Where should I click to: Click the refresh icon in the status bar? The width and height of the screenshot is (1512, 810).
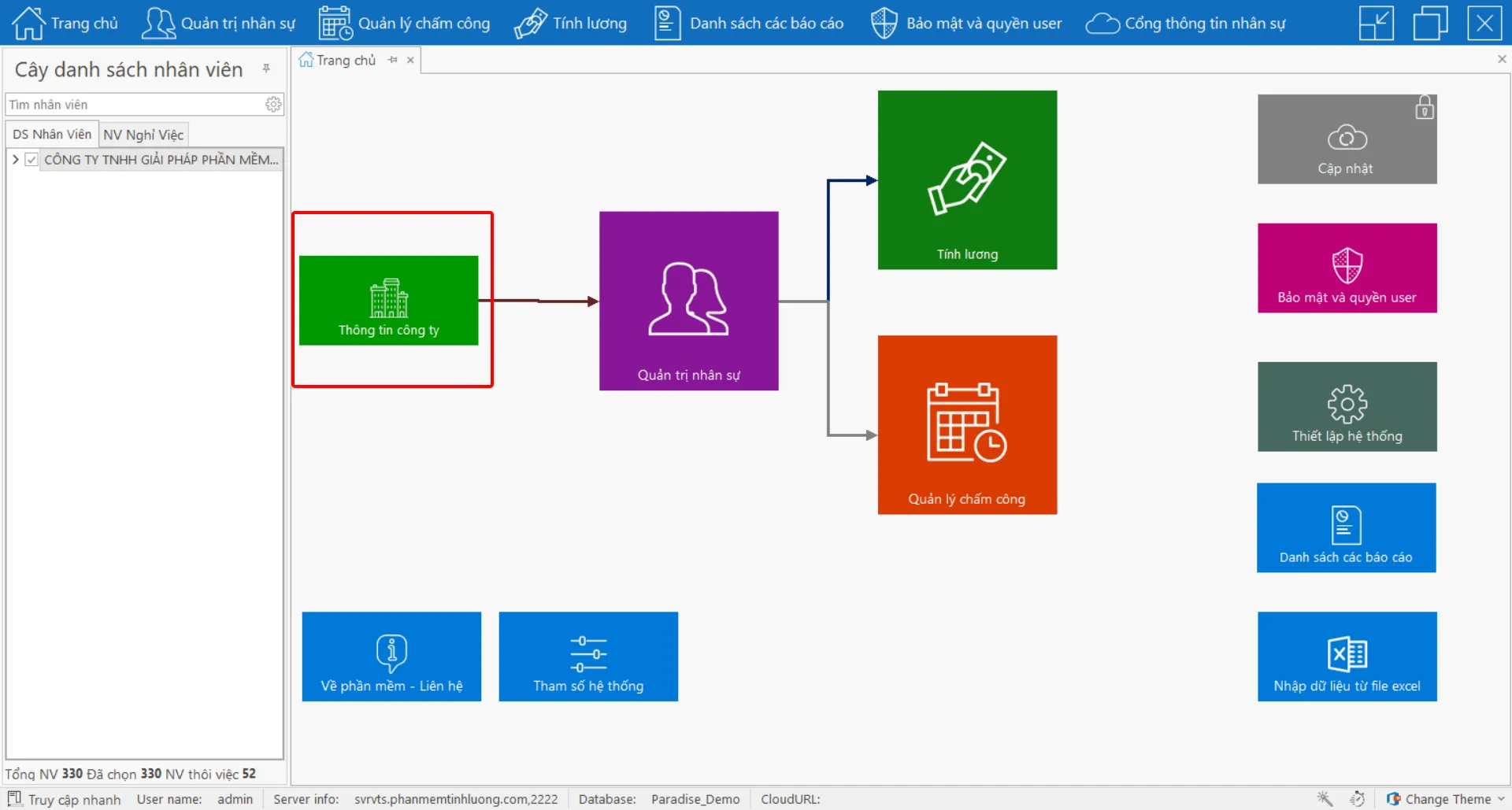pos(1357,798)
